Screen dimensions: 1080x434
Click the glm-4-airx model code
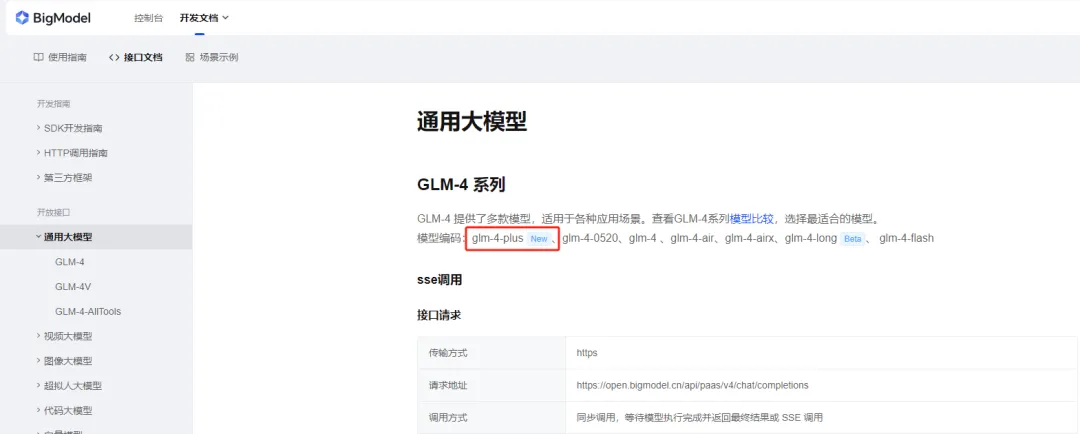pyautogui.click(x=751, y=238)
